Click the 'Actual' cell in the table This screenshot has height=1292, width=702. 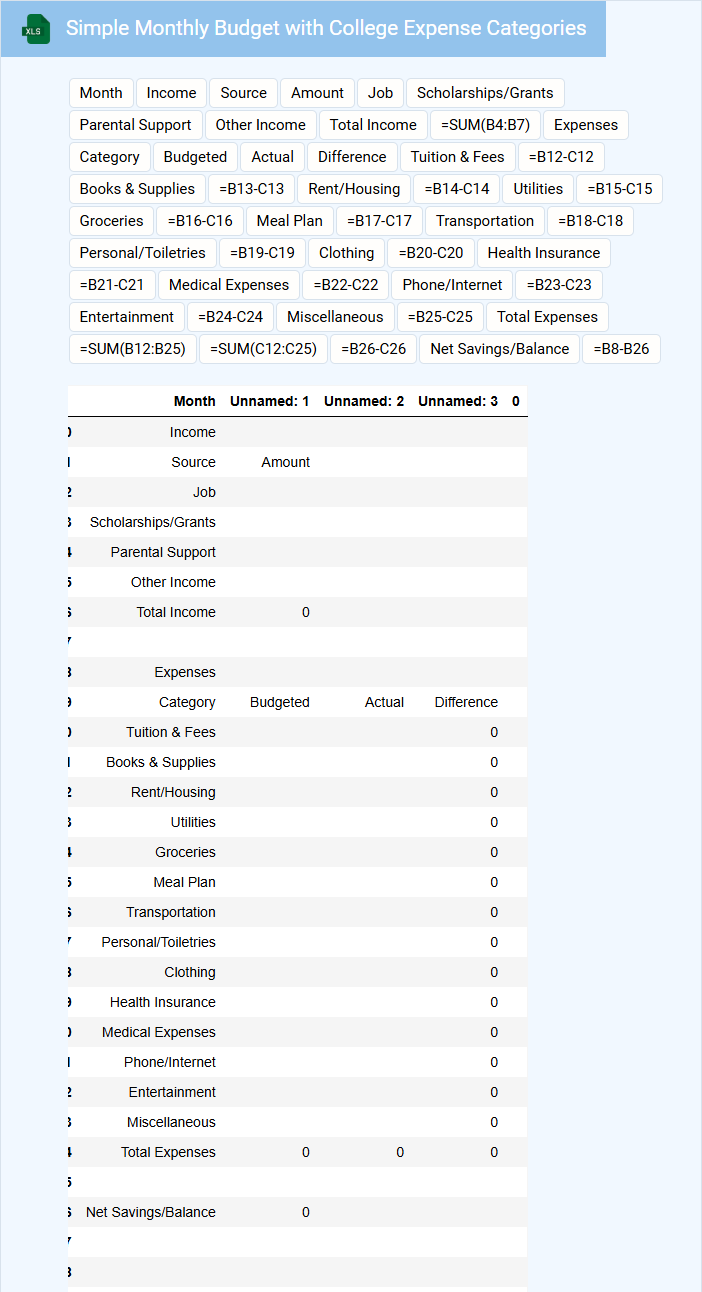click(384, 702)
